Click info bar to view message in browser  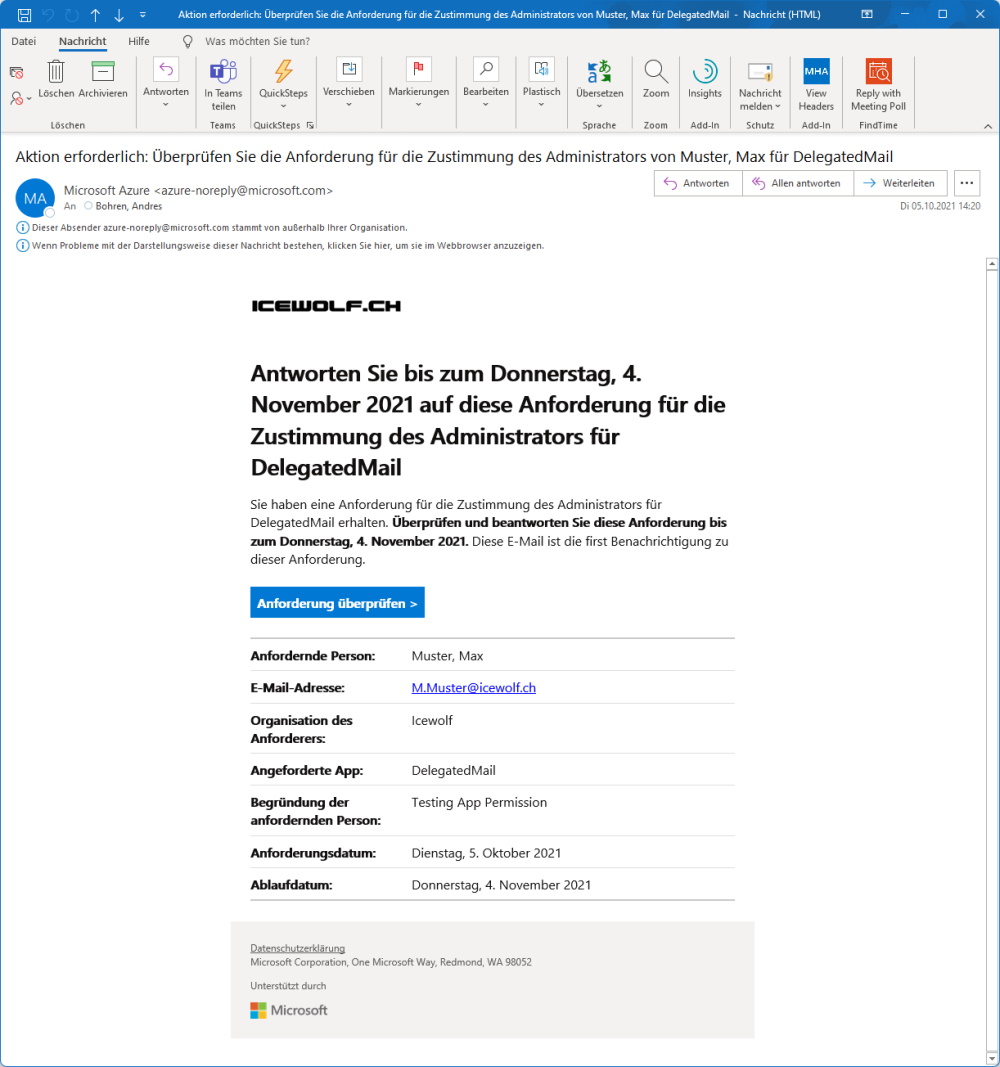[280, 246]
